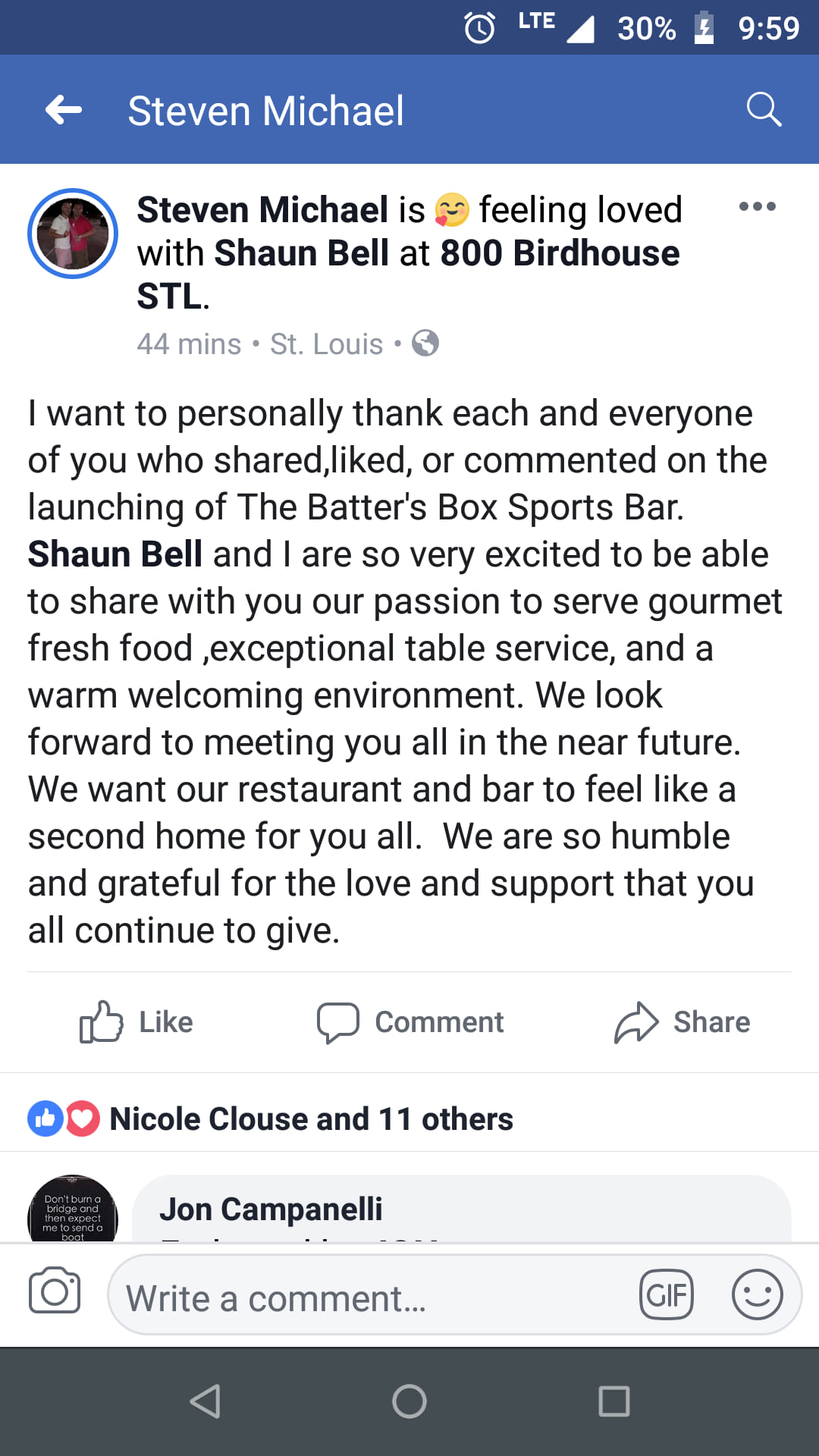819x1456 pixels.
Task: Open the emoji smiley picker
Action: pos(757,1295)
